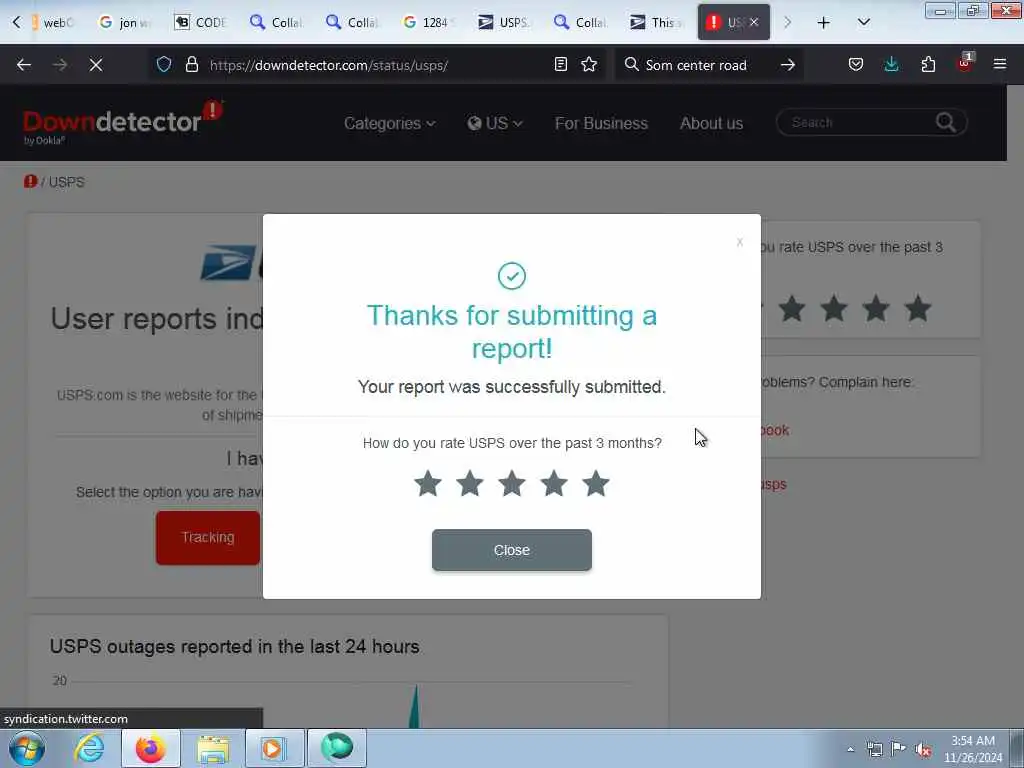This screenshot has height=768, width=1024.
Task: Close the active Downdetector tab
Action: (x=754, y=22)
